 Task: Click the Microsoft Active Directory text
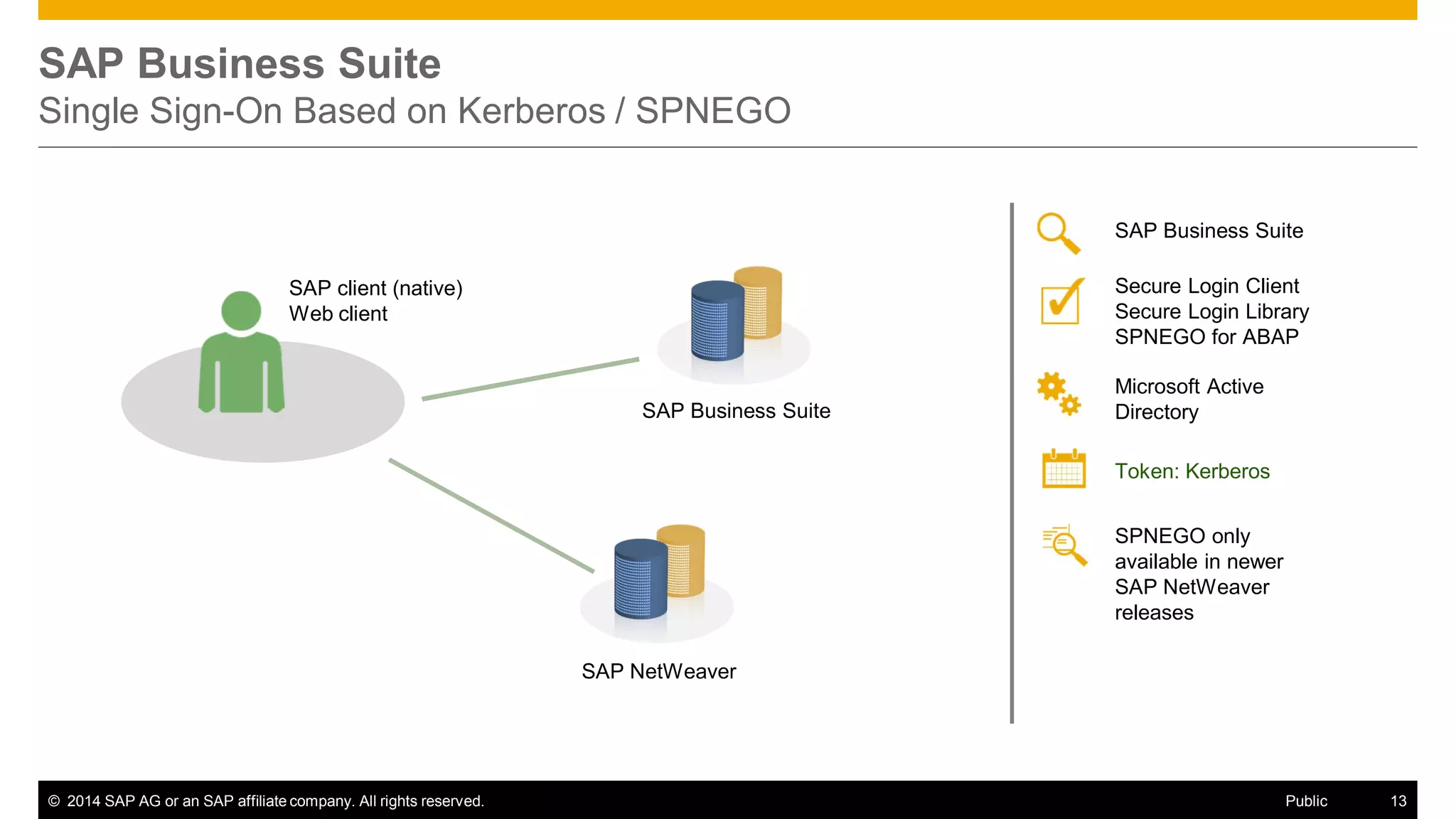[1189, 399]
